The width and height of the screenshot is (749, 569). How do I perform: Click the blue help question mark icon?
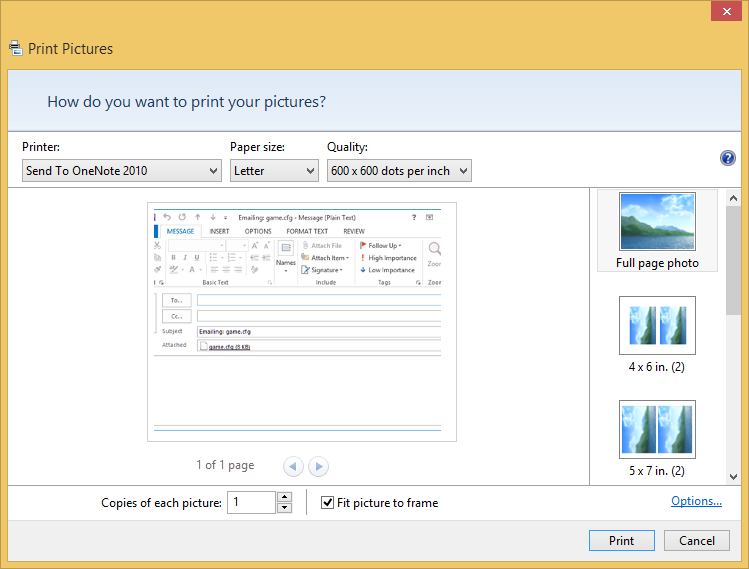(728, 158)
